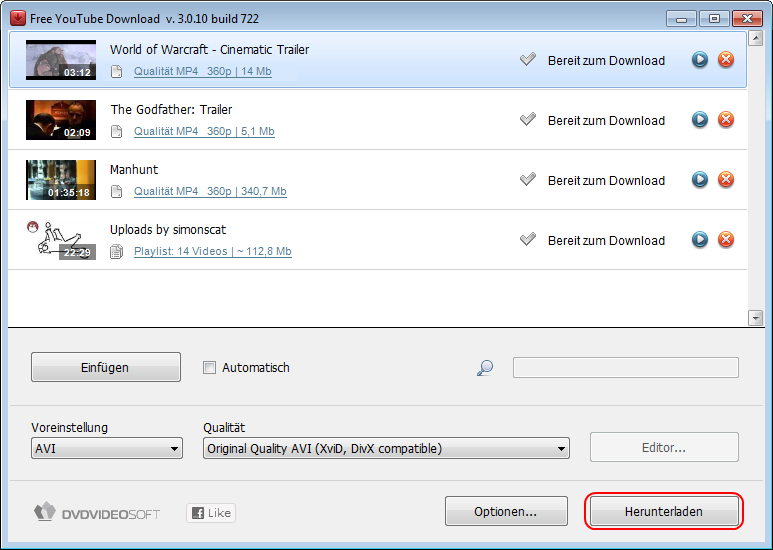Click Bereit zum Download status for Manhunt
Viewport: 773px width, 550px height.
pyautogui.click(x=606, y=181)
